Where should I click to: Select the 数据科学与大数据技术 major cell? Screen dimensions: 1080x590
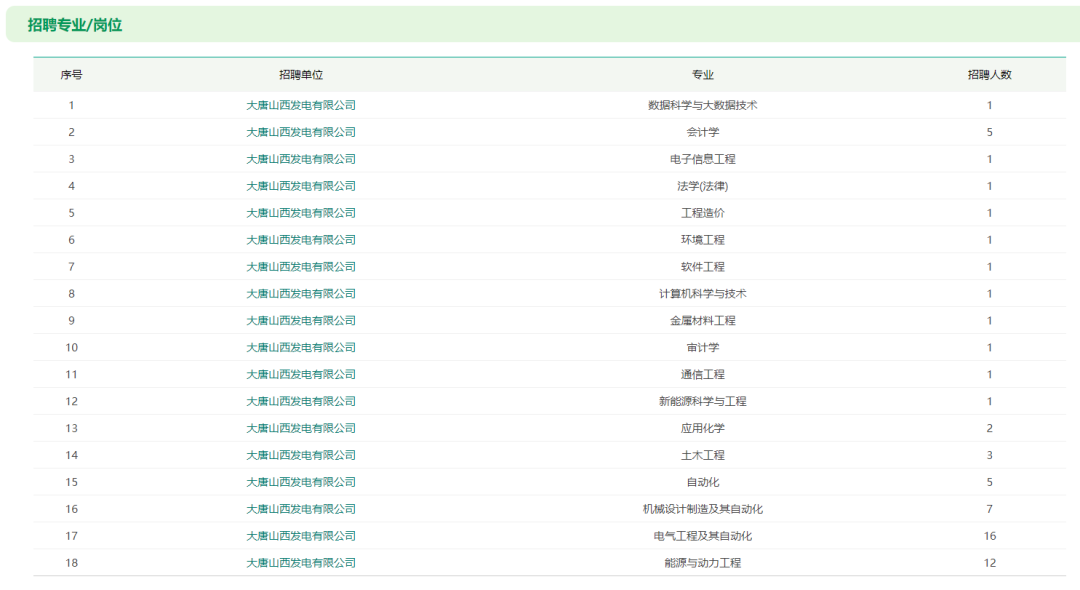[703, 105]
